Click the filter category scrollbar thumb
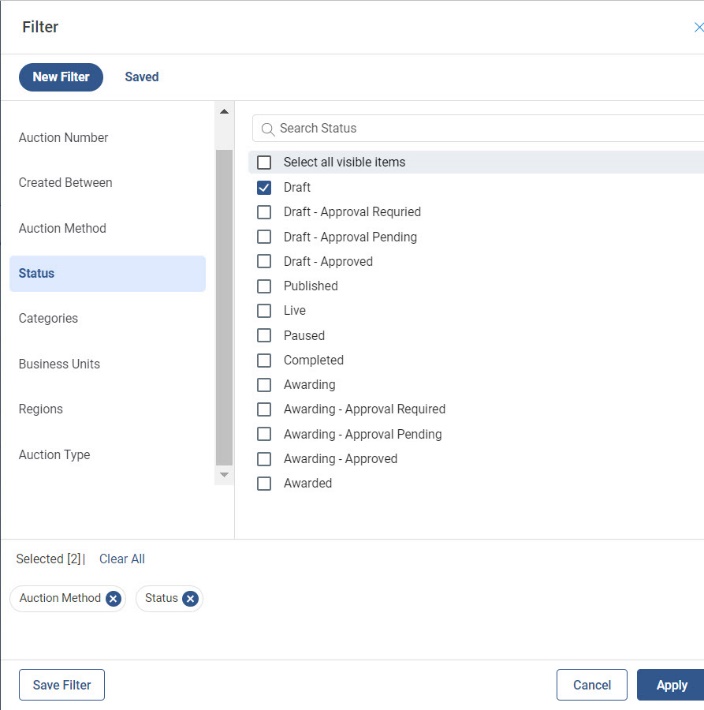 224,300
